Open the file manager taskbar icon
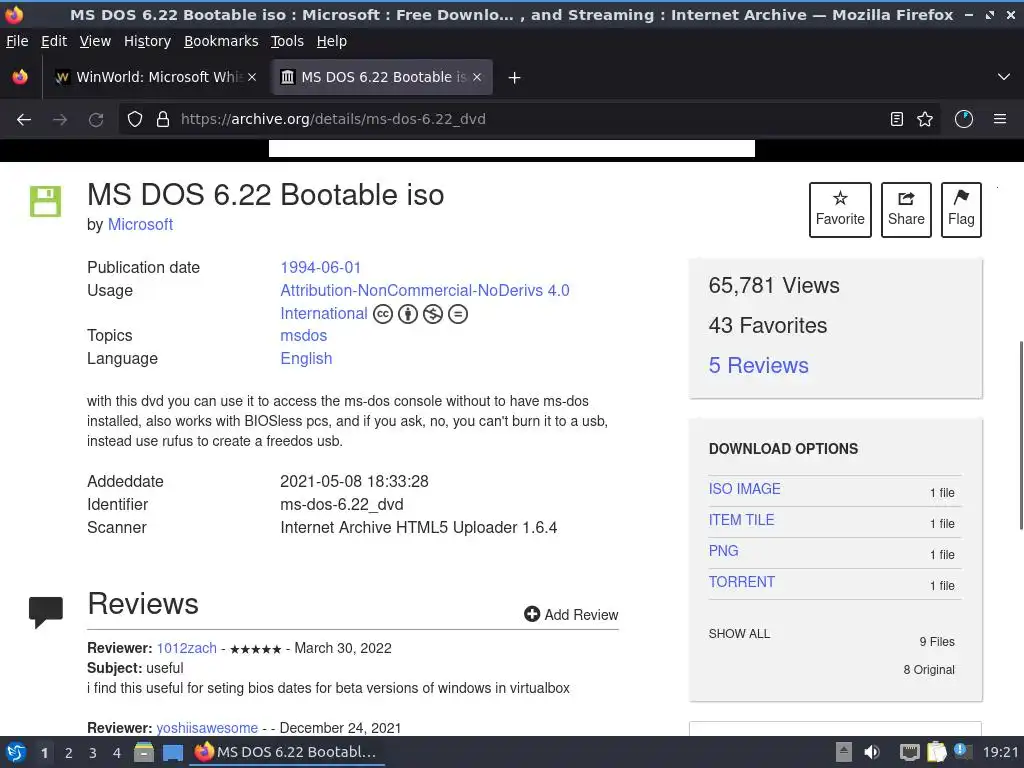This screenshot has height=768, width=1024. [144, 752]
